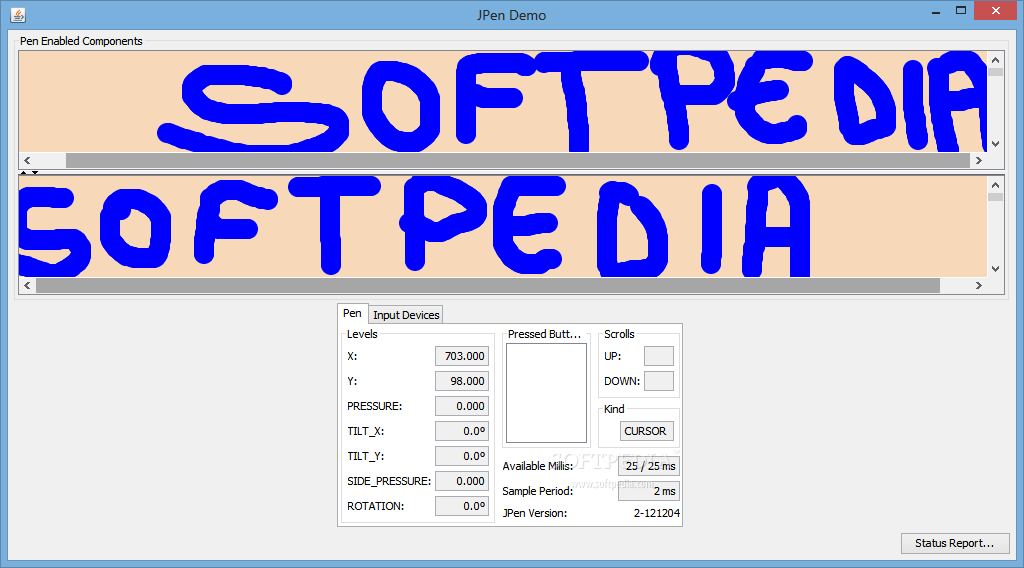
Task: Click the ROTATION value field
Action: pos(462,506)
